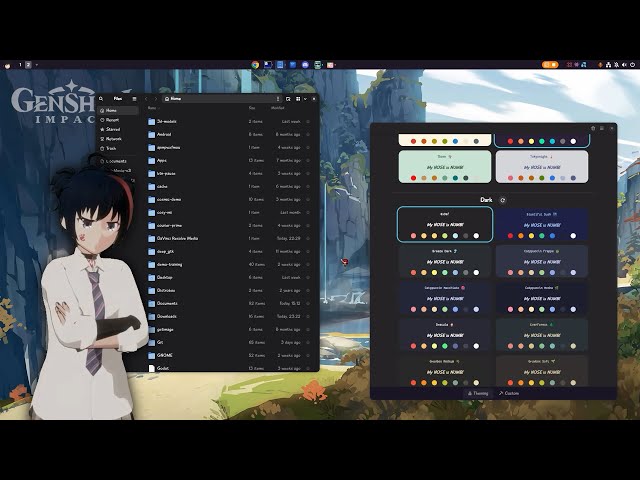The width and height of the screenshot is (640, 480).
Task: Select the GNOME folder
Action: (x=231, y=356)
